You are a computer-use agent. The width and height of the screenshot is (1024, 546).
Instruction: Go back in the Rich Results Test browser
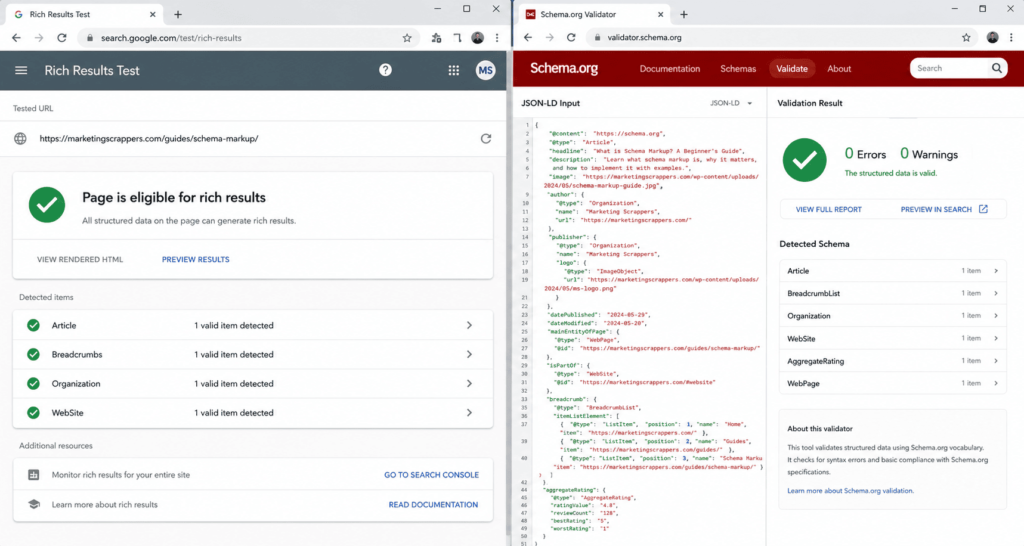[16, 38]
